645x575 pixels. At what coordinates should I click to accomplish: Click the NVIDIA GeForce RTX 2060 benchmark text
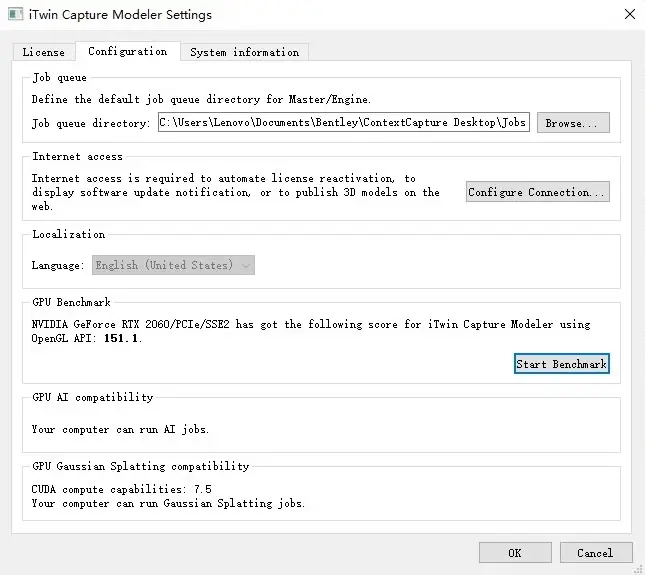pos(311,331)
